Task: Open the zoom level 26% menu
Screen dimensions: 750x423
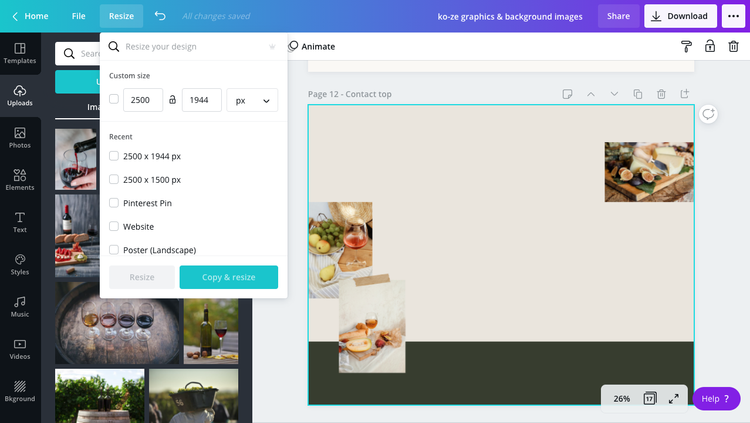Action: [621, 398]
